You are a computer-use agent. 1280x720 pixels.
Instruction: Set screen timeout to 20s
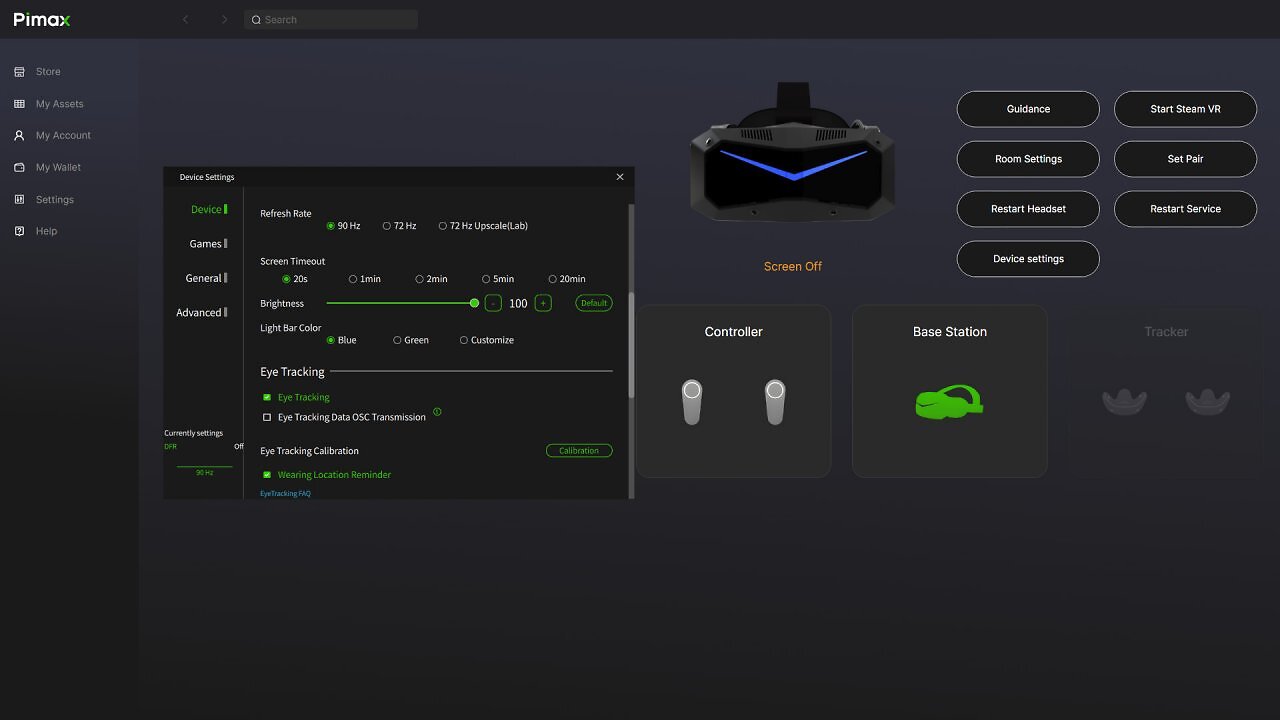coord(295,279)
